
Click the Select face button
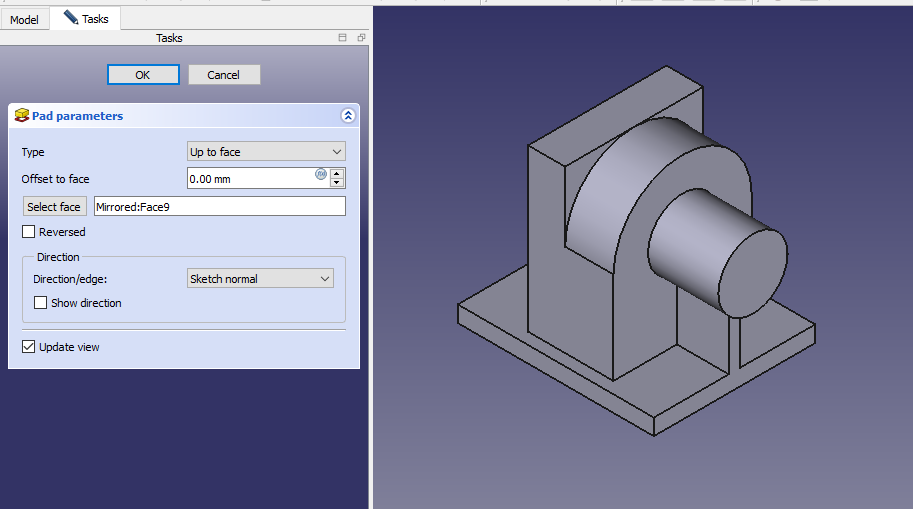54,207
